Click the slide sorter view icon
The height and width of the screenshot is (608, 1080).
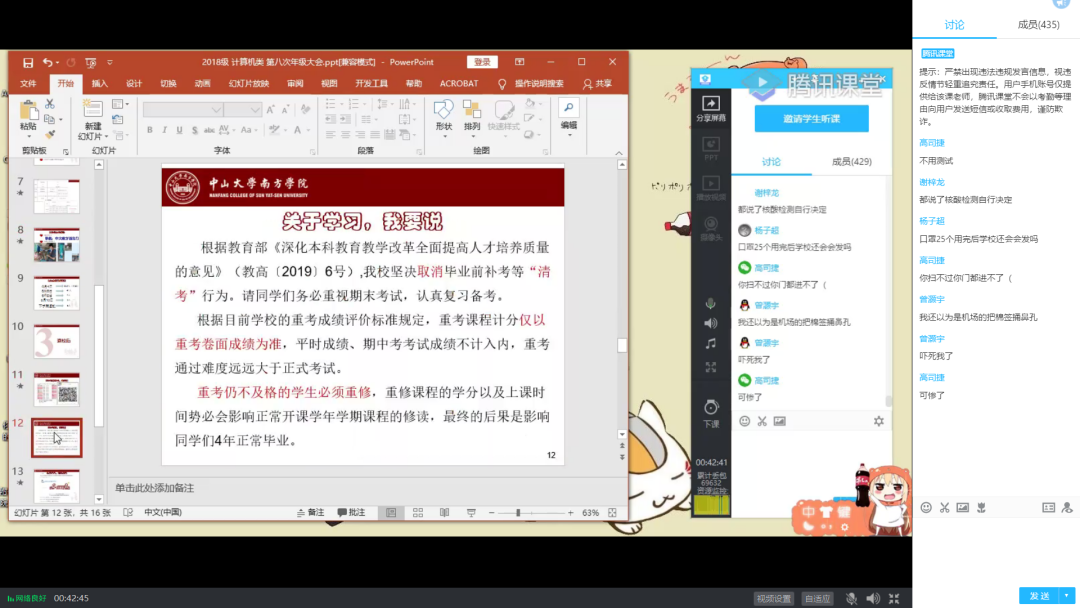(x=417, y=513)
